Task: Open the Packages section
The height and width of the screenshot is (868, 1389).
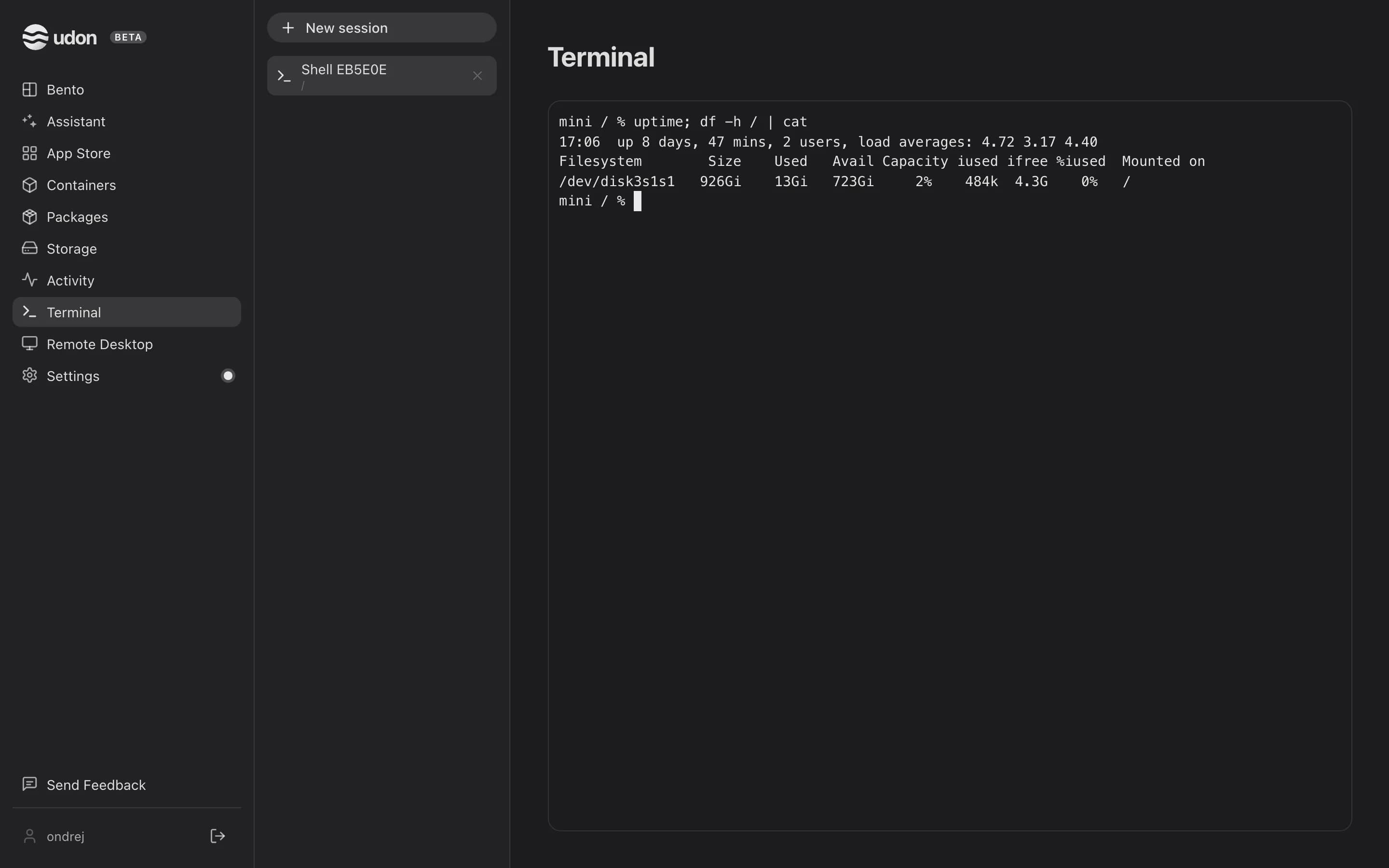Action: pos(127,217)
